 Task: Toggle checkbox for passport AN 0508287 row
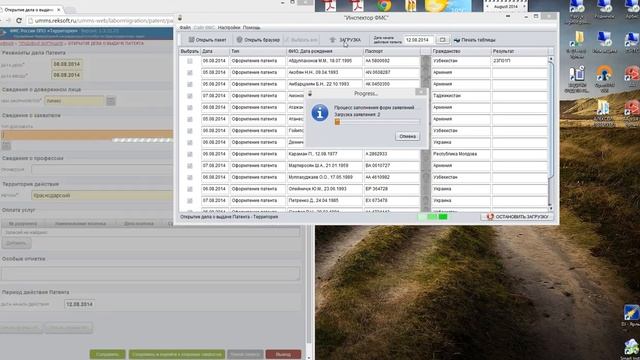[x=190, y=73]
